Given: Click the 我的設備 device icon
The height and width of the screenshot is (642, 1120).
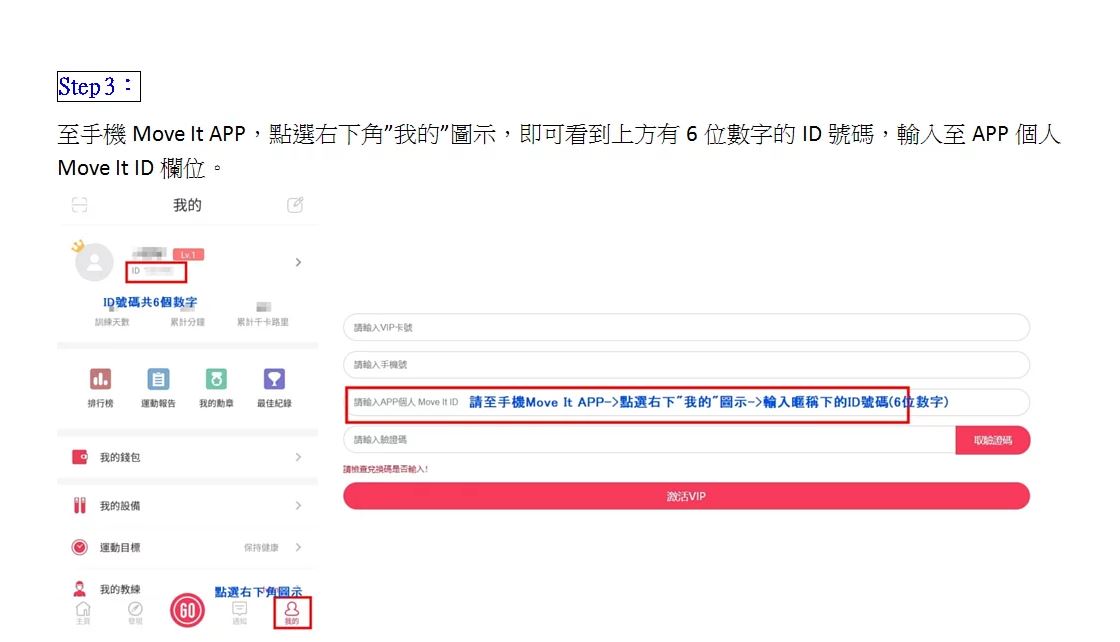Looking at the screenshot, I should click(79, 506).
